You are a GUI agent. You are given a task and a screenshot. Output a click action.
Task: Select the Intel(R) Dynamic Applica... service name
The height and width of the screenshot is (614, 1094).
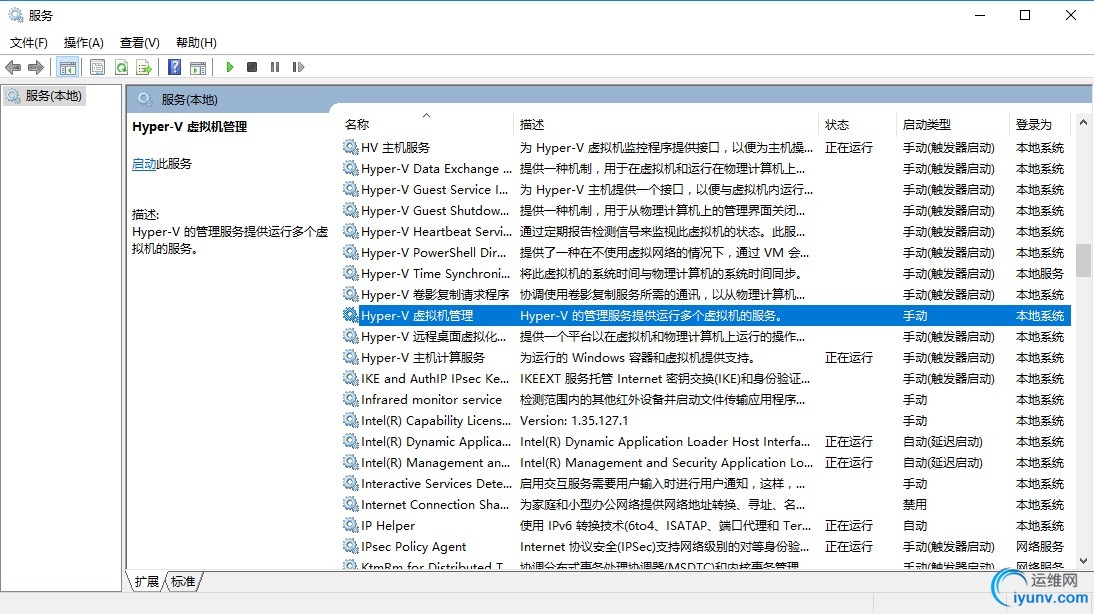(436, 442)
